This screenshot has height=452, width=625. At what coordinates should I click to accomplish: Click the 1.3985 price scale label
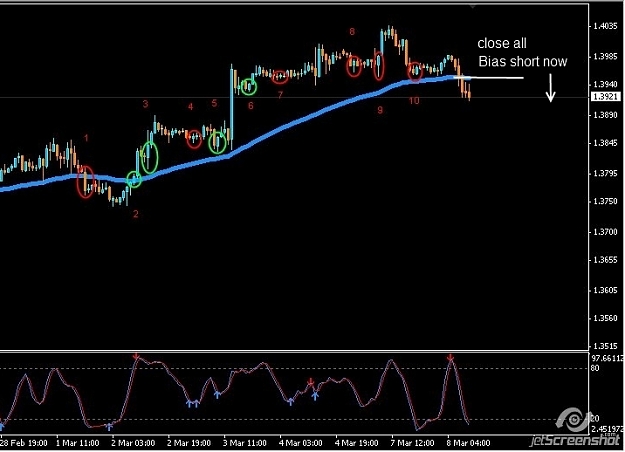click(x=605, y=57)
